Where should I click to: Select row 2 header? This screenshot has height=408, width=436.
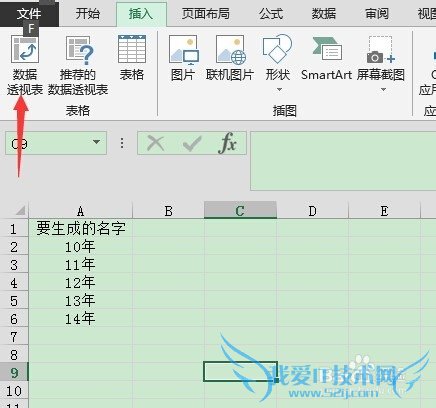click(x=14, y=247)
